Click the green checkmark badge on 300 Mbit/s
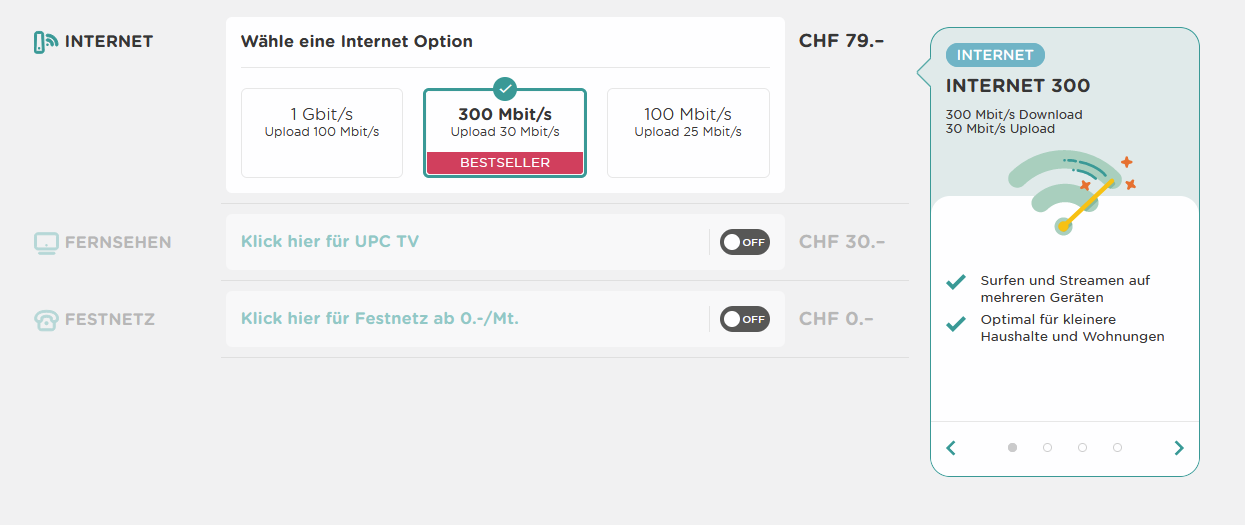This screenshot has height=525, width=1245. (505, 88)
